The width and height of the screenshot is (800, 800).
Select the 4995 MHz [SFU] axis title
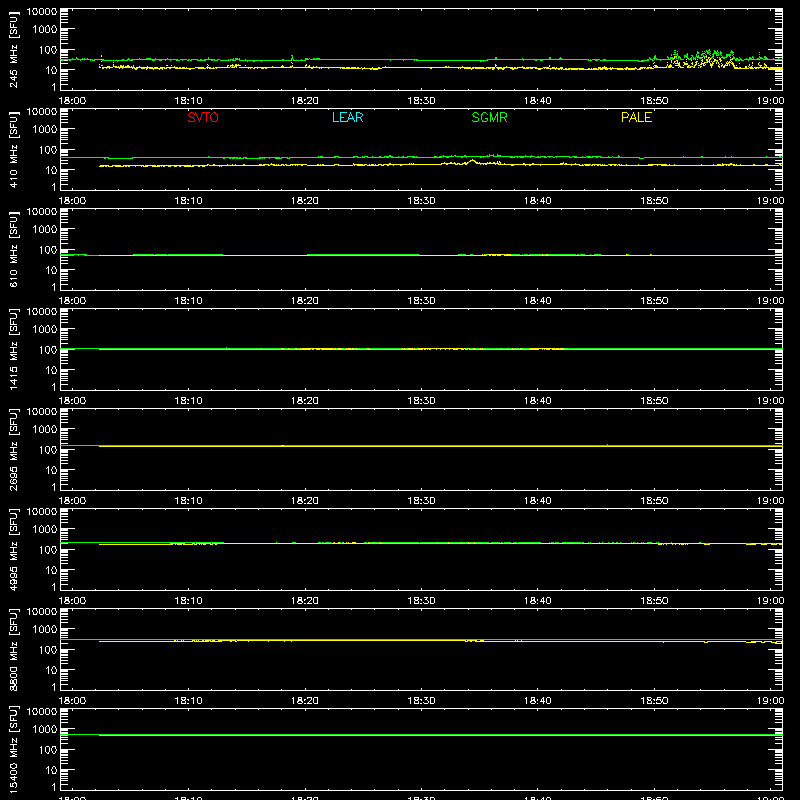point(13,549)
